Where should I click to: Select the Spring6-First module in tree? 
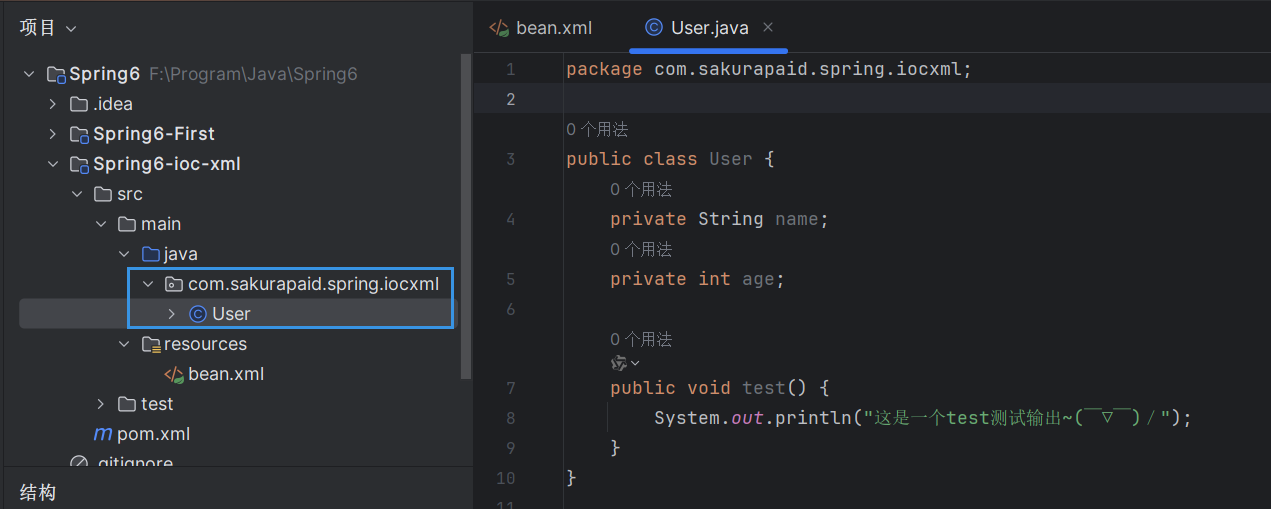tap(154, 134)
